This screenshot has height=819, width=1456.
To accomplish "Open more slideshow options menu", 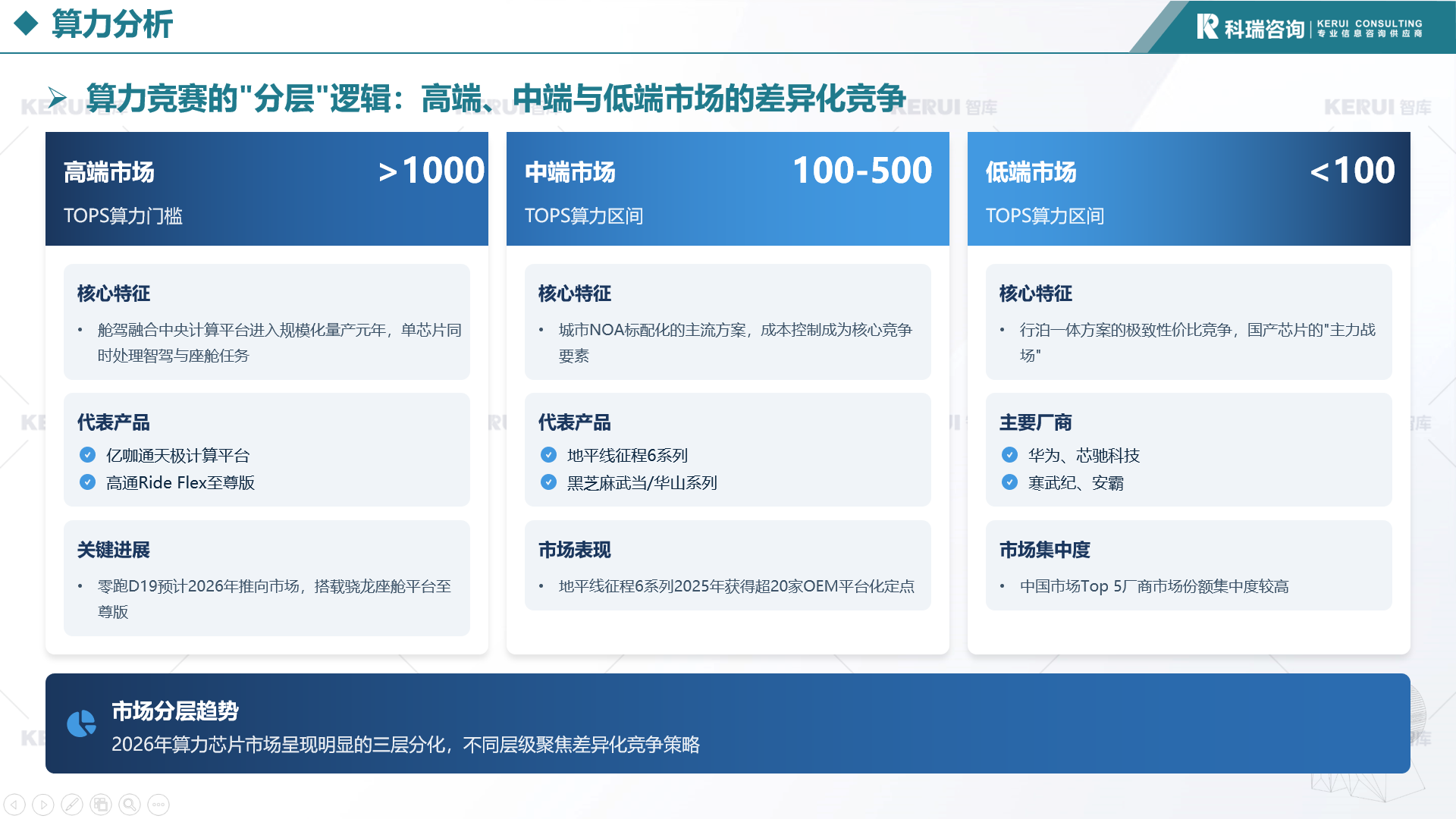I will click(x=158, y=804).
